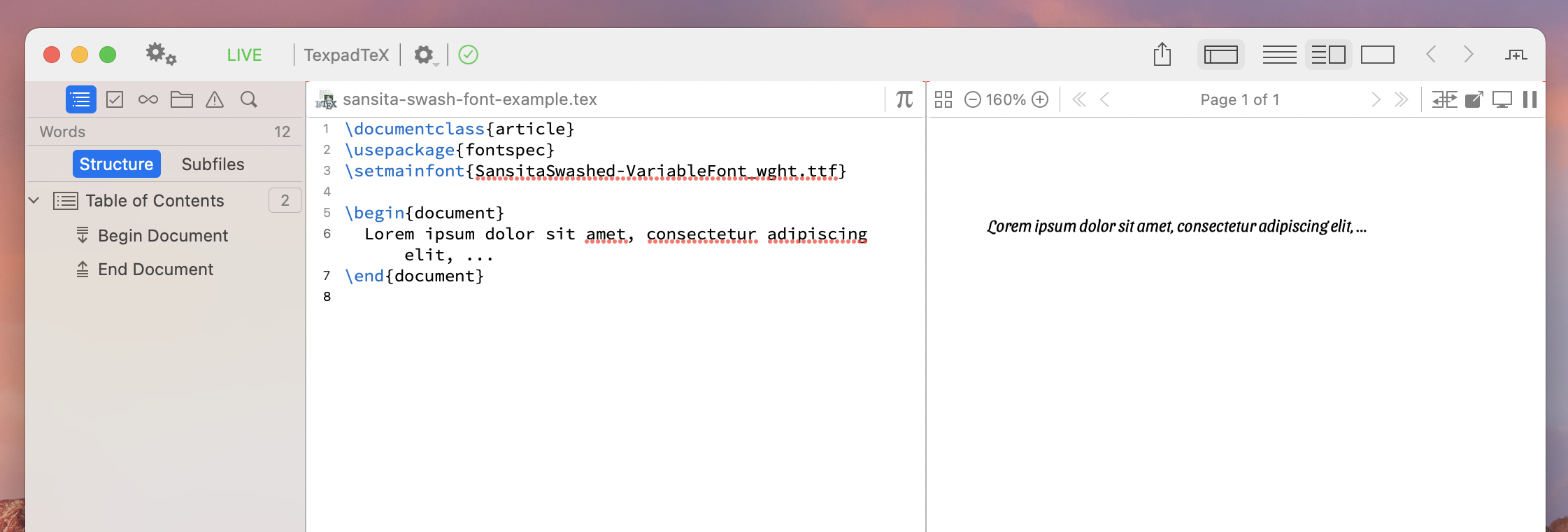1568x532 pixels.
Task: Toggle the sidebar outline pane layout
Action: click(1221, 55)
